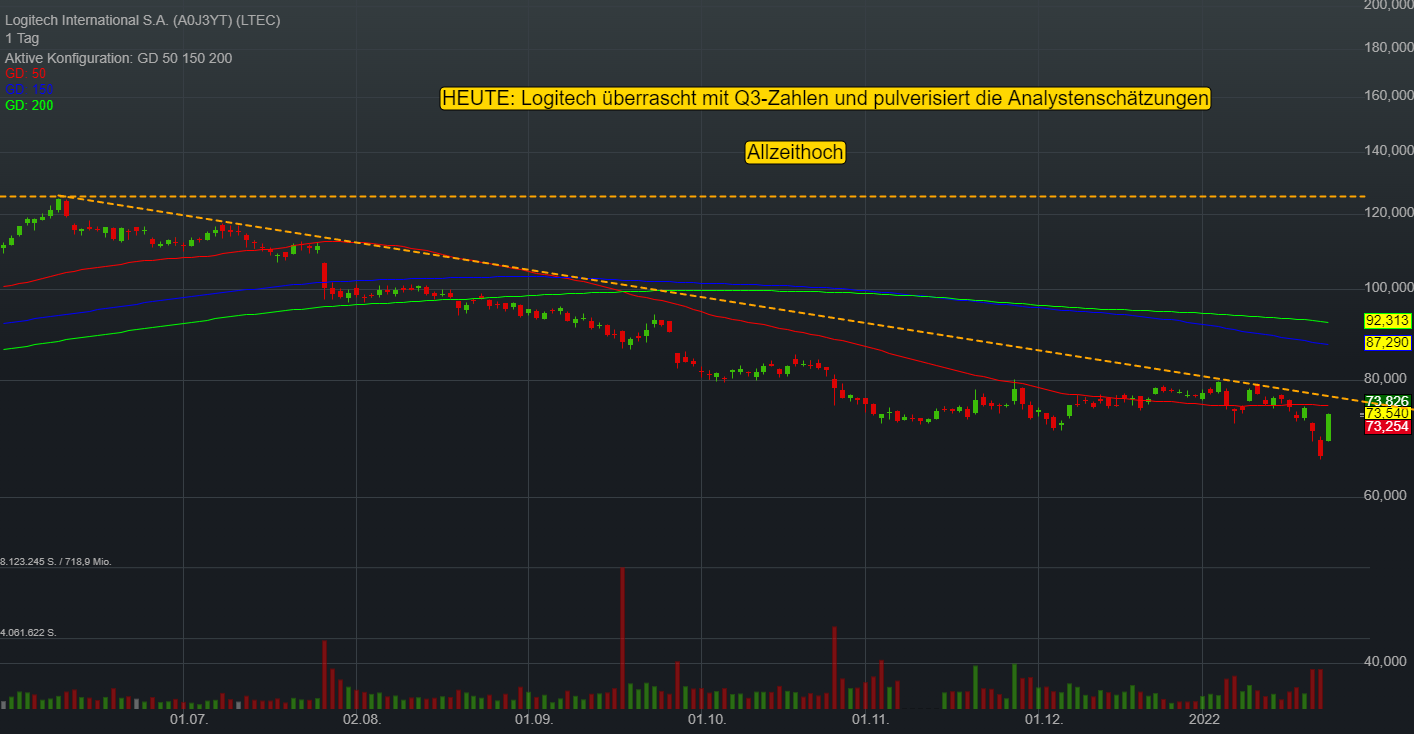Viewport: 1414px width, 734px height.
Task: Click the 200,000 price axis label
Action: coord(1387,6)
